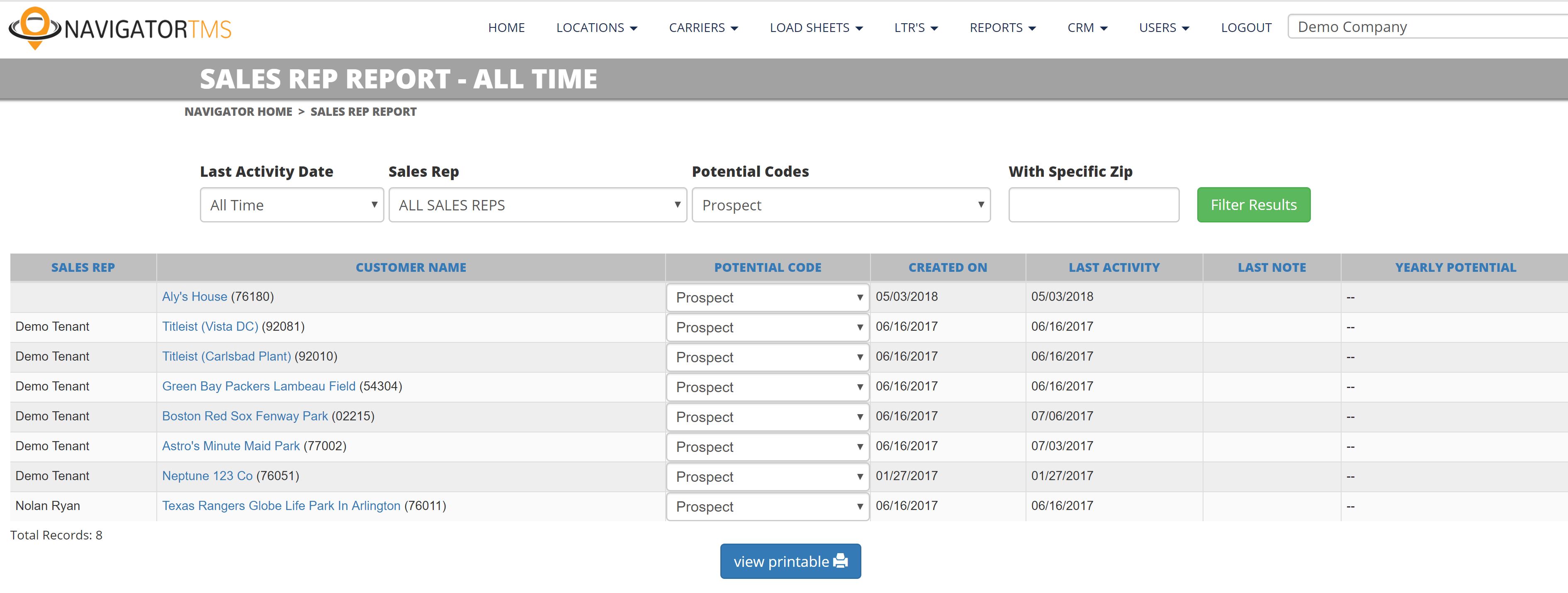Open the CARRIERS menu
The width and height of the screenshot is (1568, 593).
[x=703, y=28]
